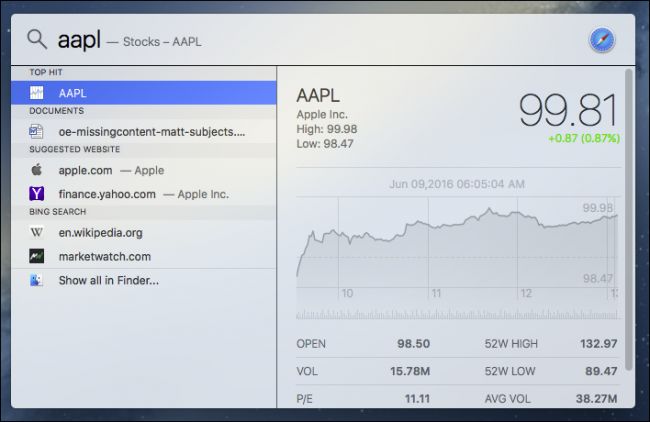Click the MarketWatch icon

click(36, 256)
